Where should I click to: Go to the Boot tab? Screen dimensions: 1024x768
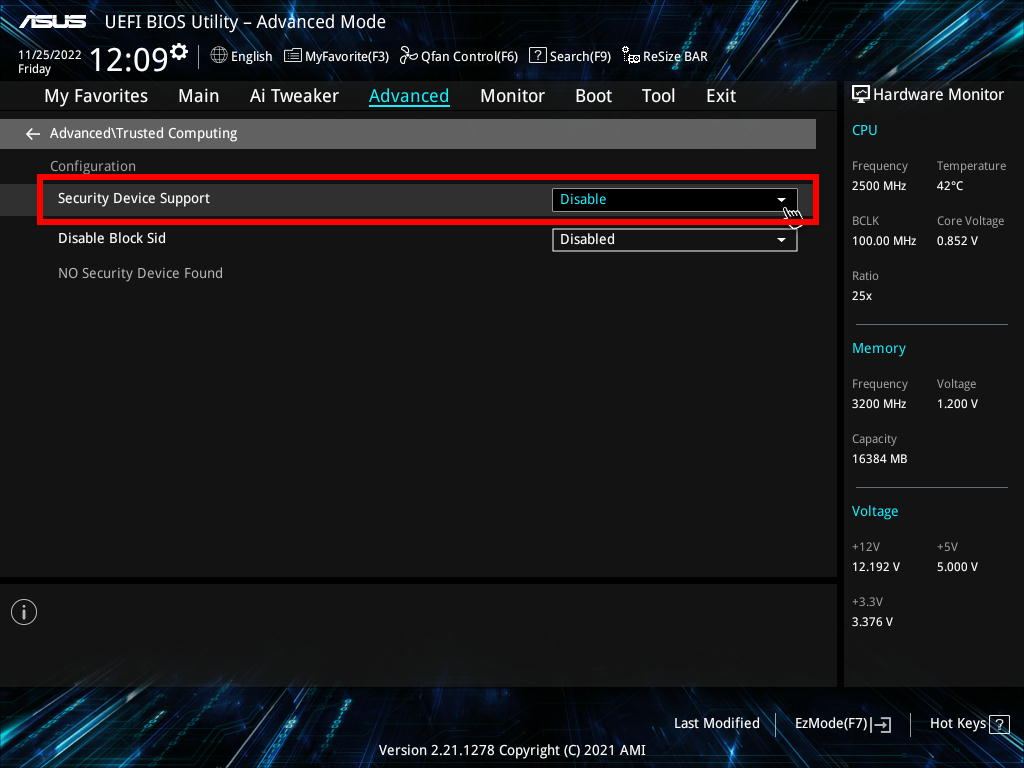tap(593, 96)
